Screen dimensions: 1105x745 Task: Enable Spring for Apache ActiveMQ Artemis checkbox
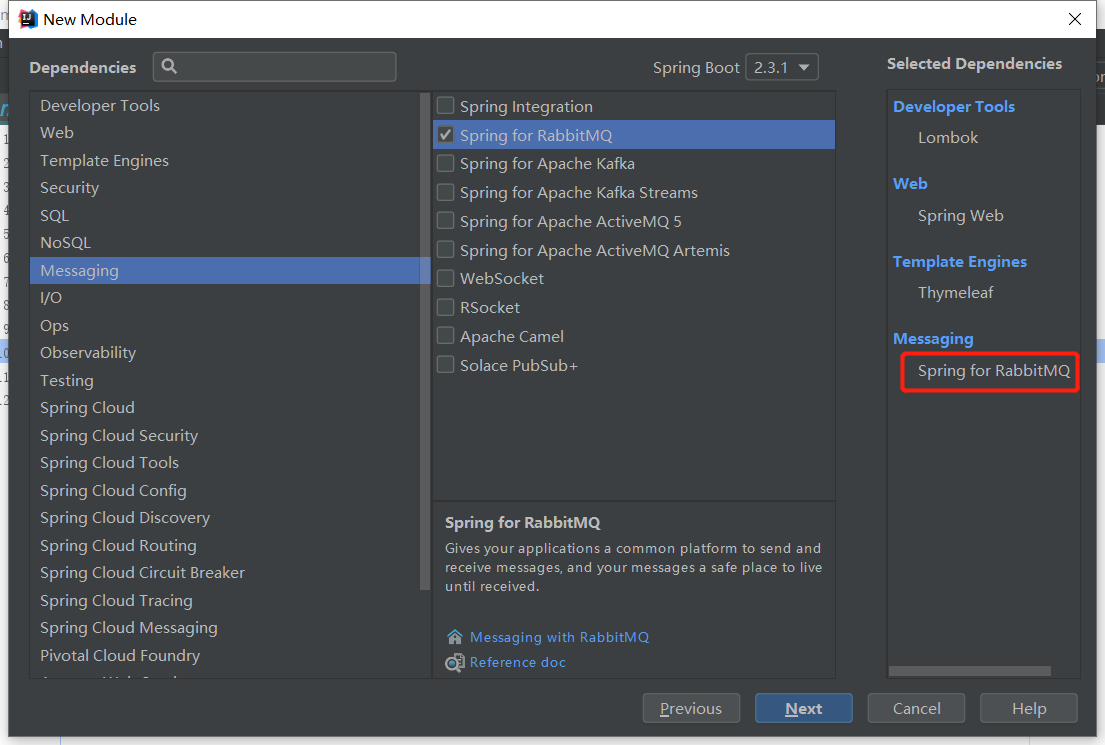445,250
